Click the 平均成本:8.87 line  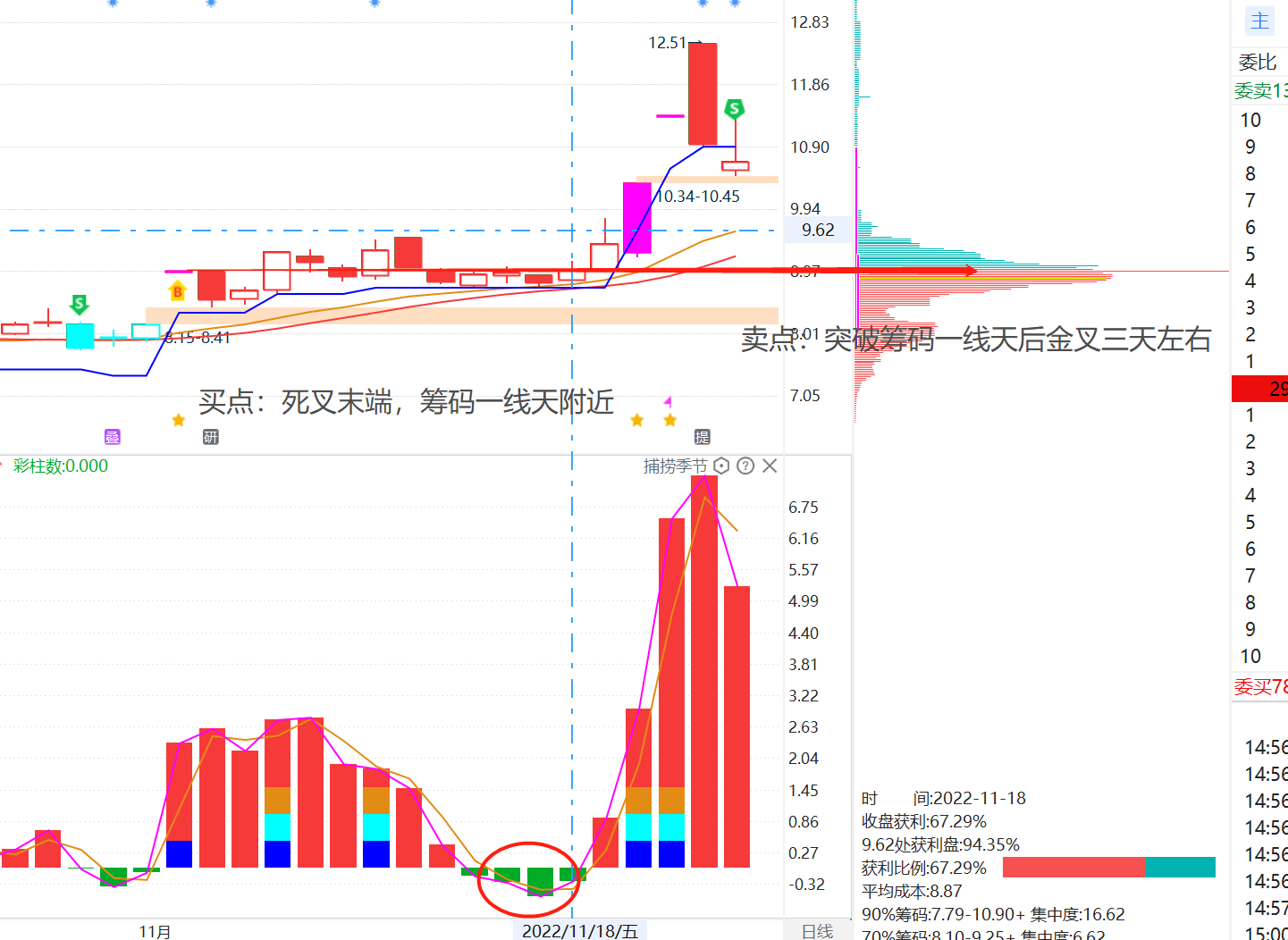[912, 891]
